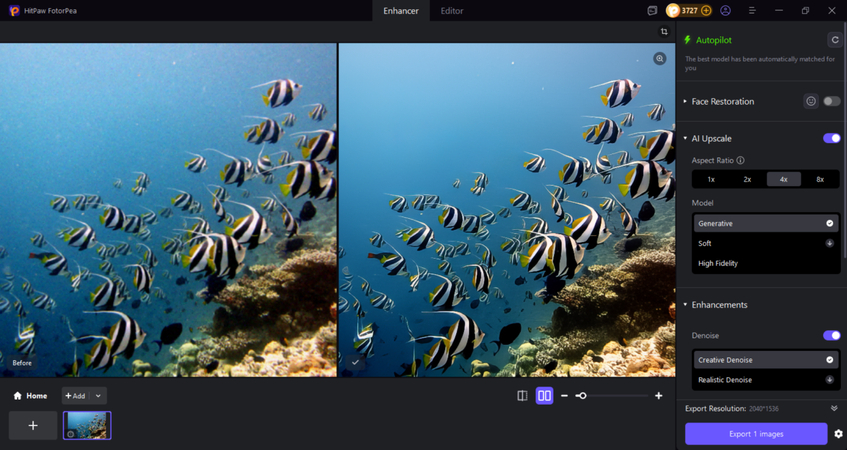This screenshot has height=450, width=847.
Task: Select the crop tool icon
Action: tap(664, 32)
